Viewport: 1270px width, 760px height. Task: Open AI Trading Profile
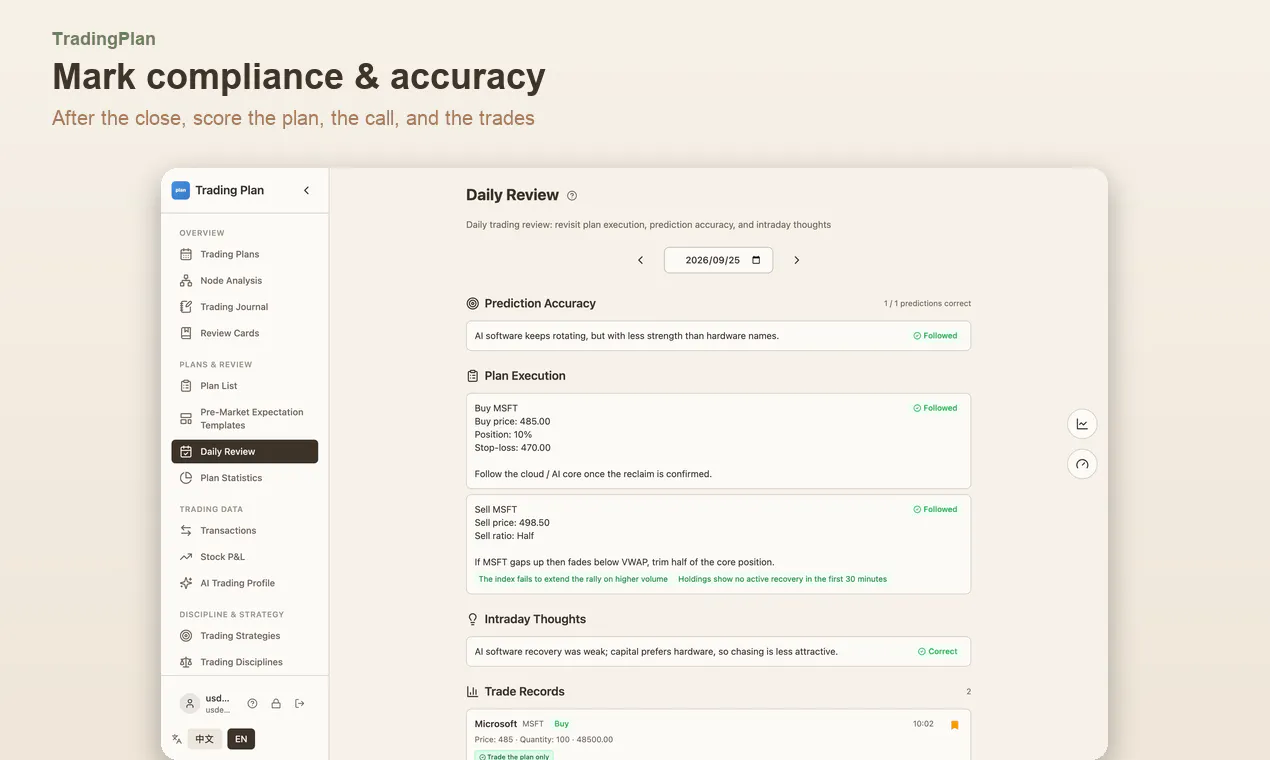245,583
